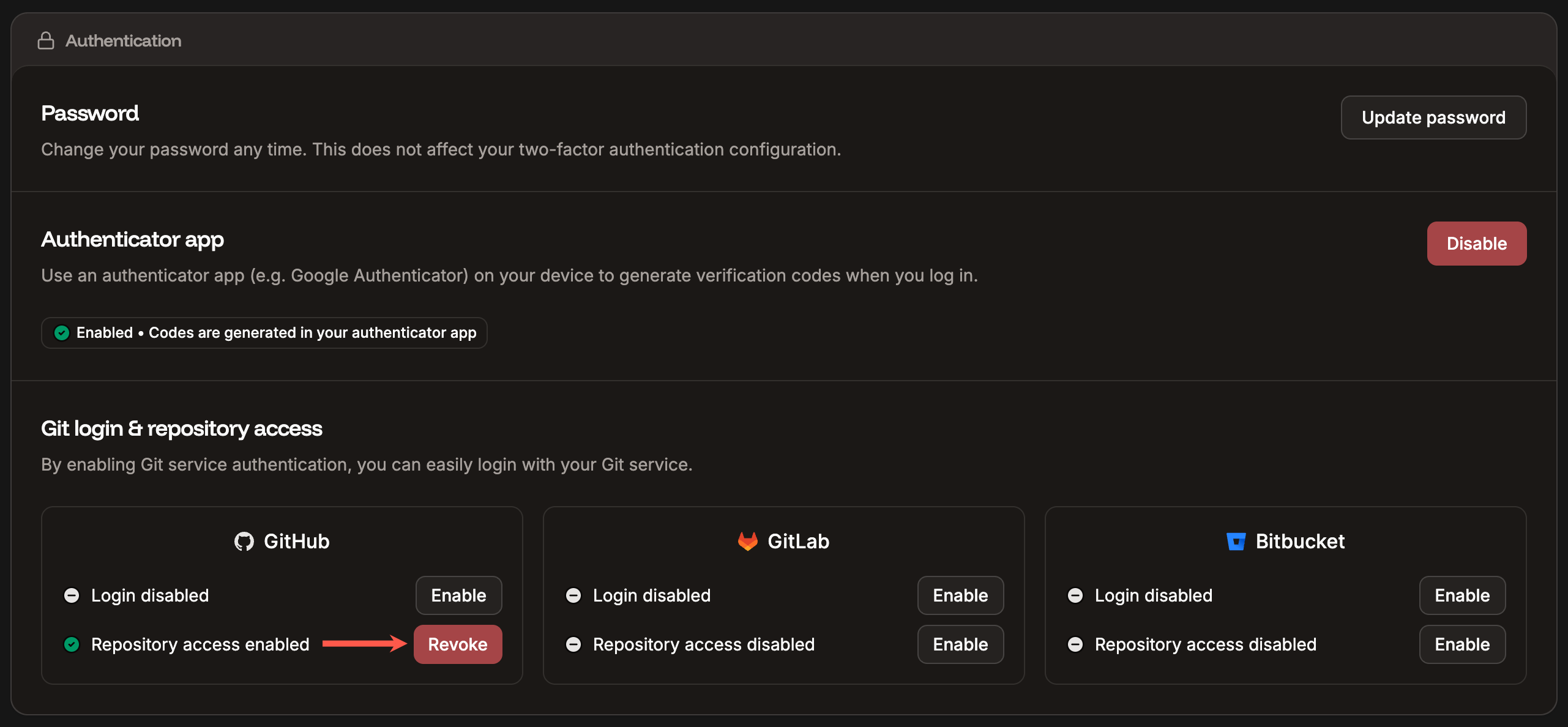Viewport: 1568px width, 727px height.
Task: Click the minus icon beside GitLab Repository access disabled
Action: pyautogui.click(x=573, y=644)
